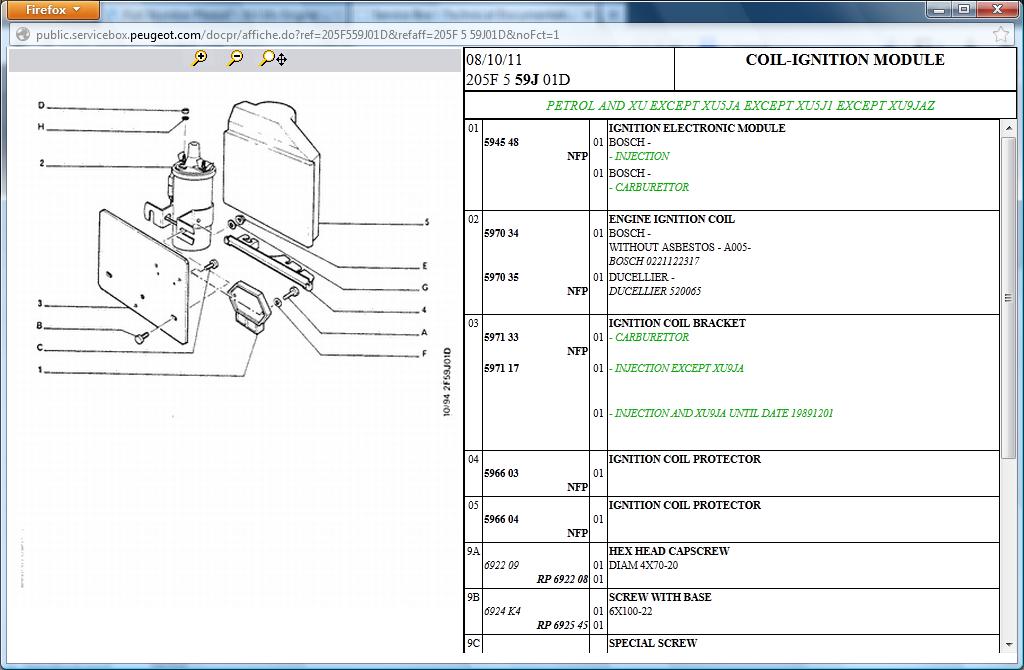This screenshot has height=670, width=1024.
Task: Click callout number 5 on the diagram
Action: pyautogui.click(x=426, y=222)
